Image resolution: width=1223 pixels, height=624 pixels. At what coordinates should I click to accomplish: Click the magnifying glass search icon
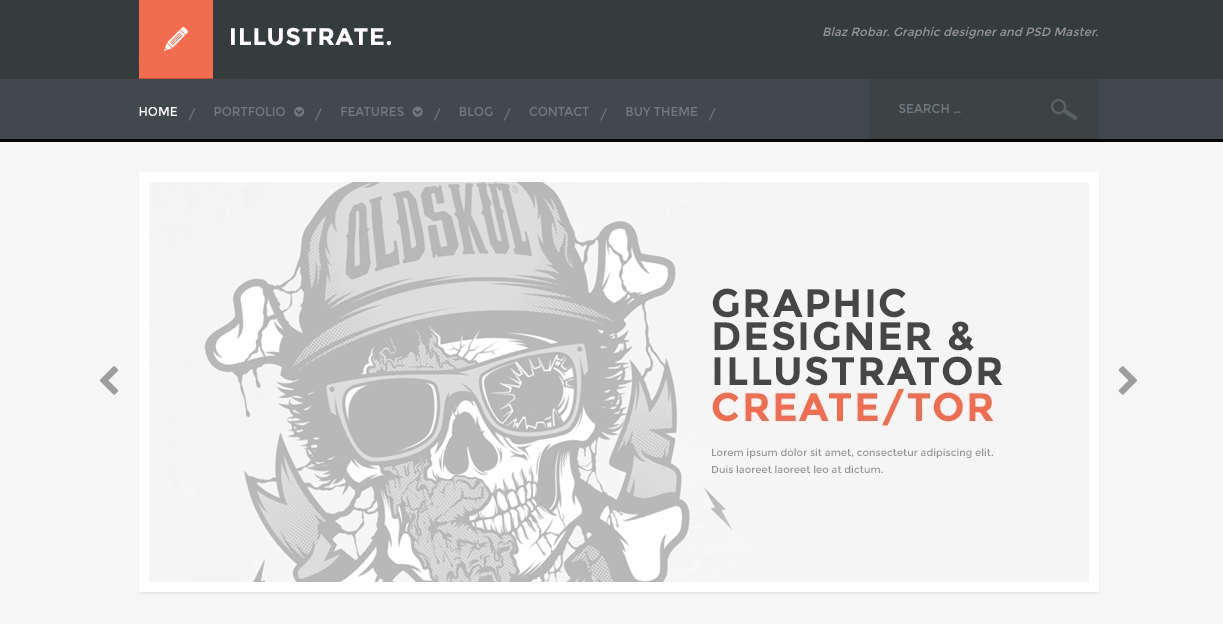pos(1063,109)
